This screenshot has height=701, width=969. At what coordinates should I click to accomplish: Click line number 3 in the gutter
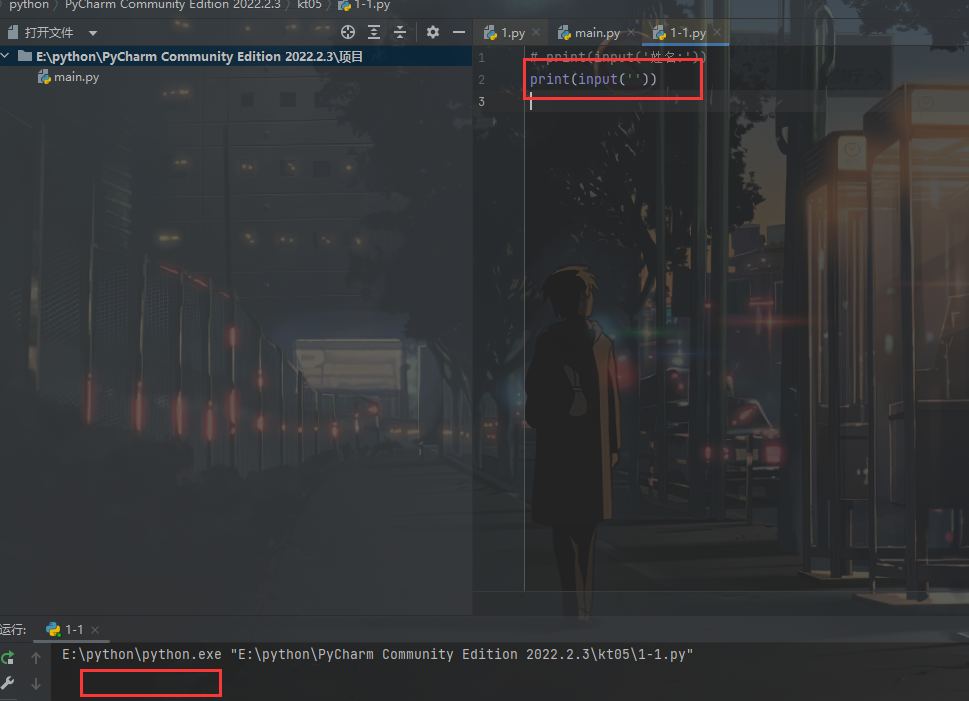point(481,101)
